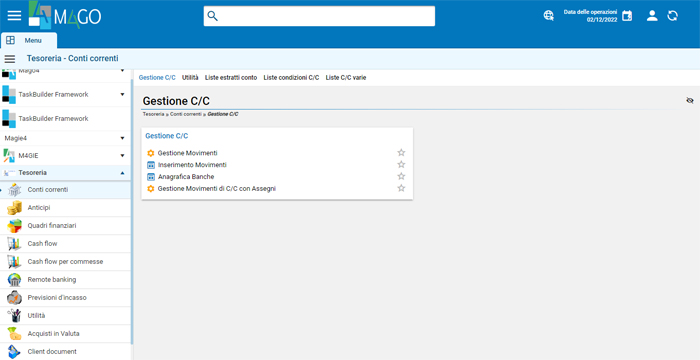Click Conti correnti in the breadcrumb
Viewport: 700px width, 360px height.
tap(186, 114)
